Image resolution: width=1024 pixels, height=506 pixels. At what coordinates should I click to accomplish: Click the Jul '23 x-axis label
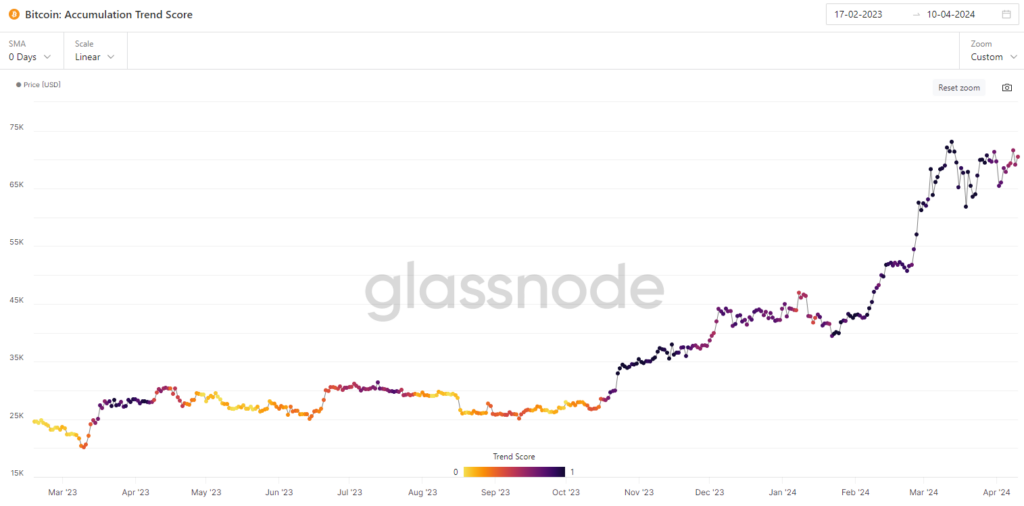(x=350, y=491)
